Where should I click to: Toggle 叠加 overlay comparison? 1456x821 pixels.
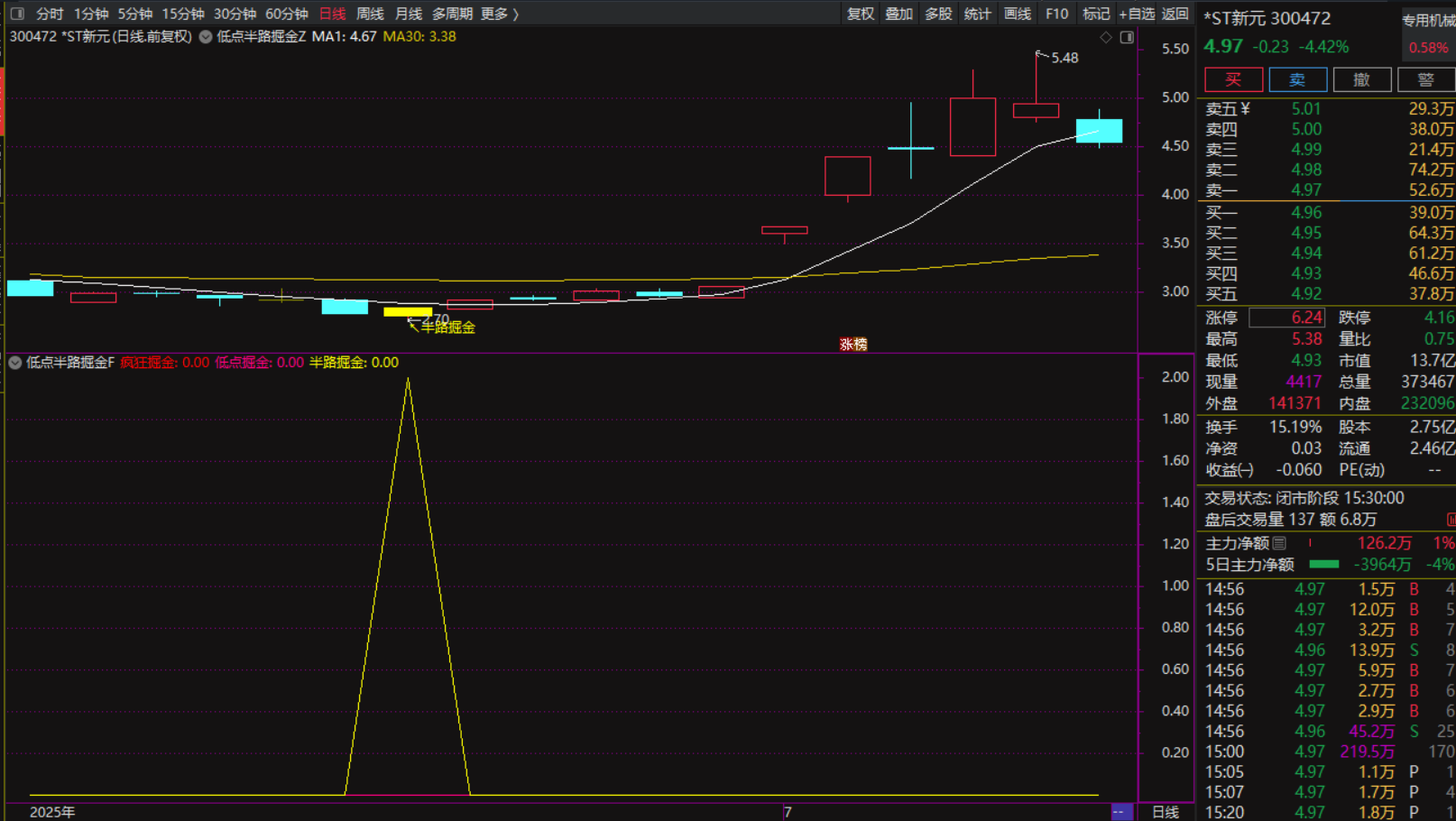pyautogui.click(x=898, y=14)
